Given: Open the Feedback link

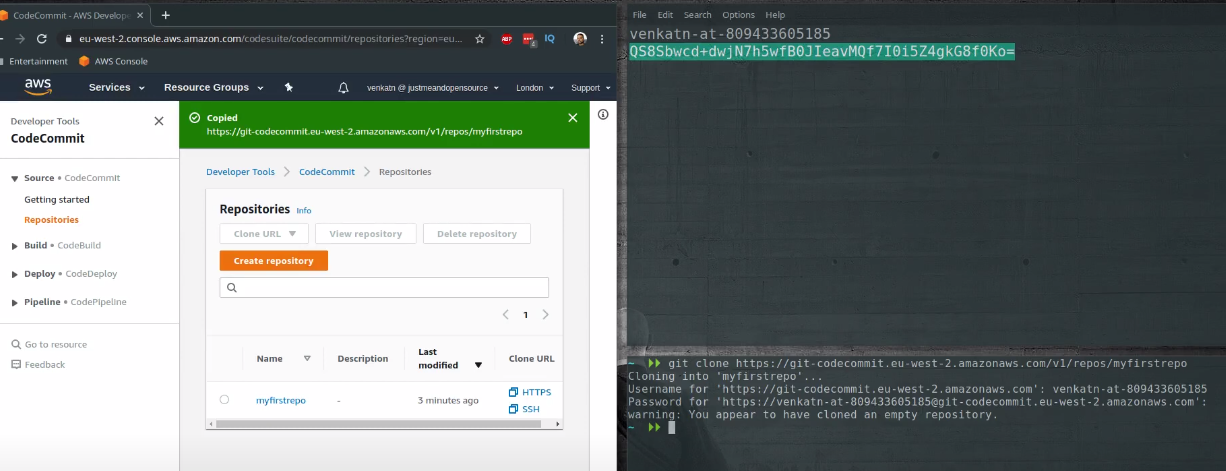Looking at the screenshot, I should pos(38,364).
